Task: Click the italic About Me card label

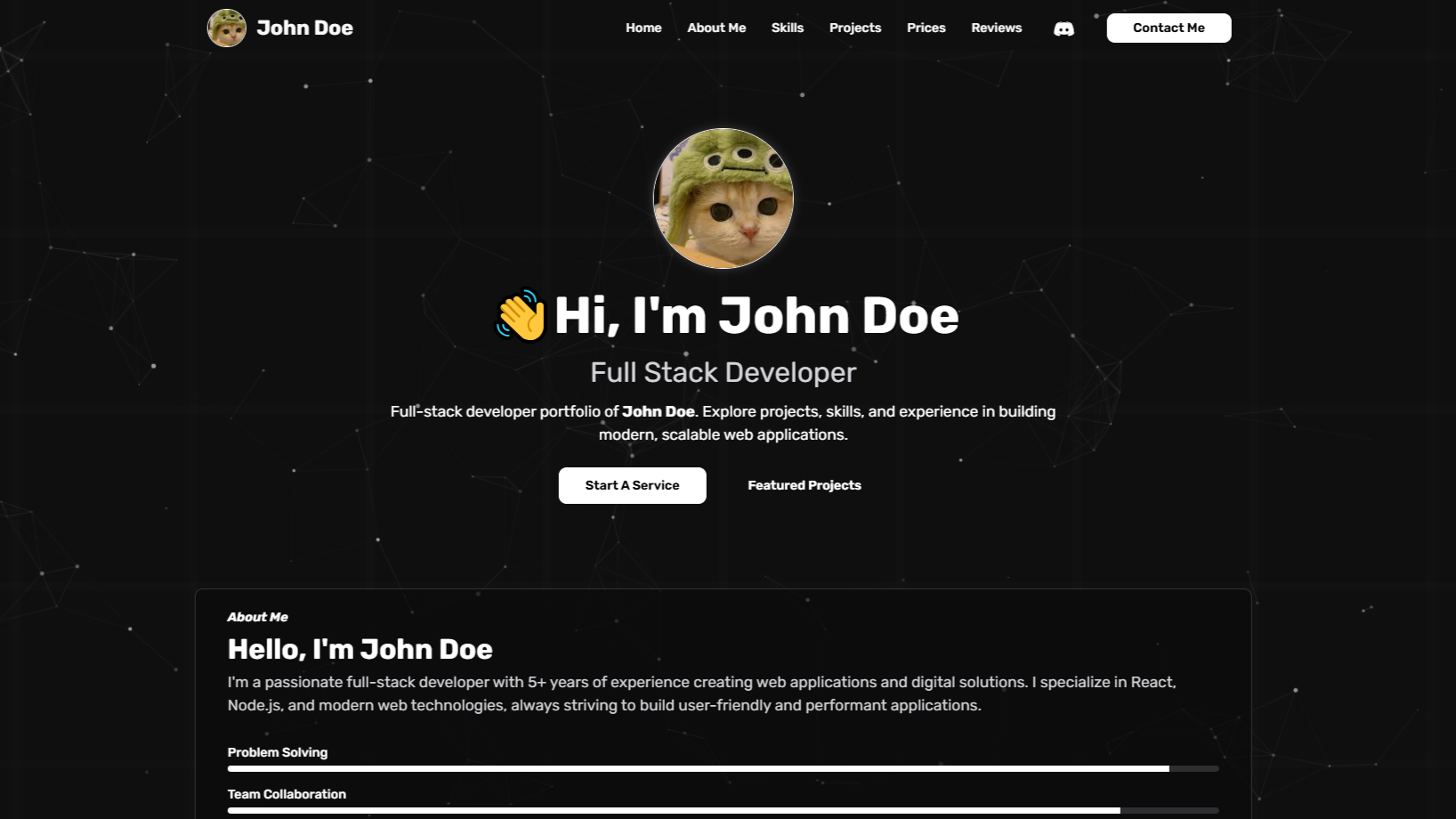Action: click(257, 617)
